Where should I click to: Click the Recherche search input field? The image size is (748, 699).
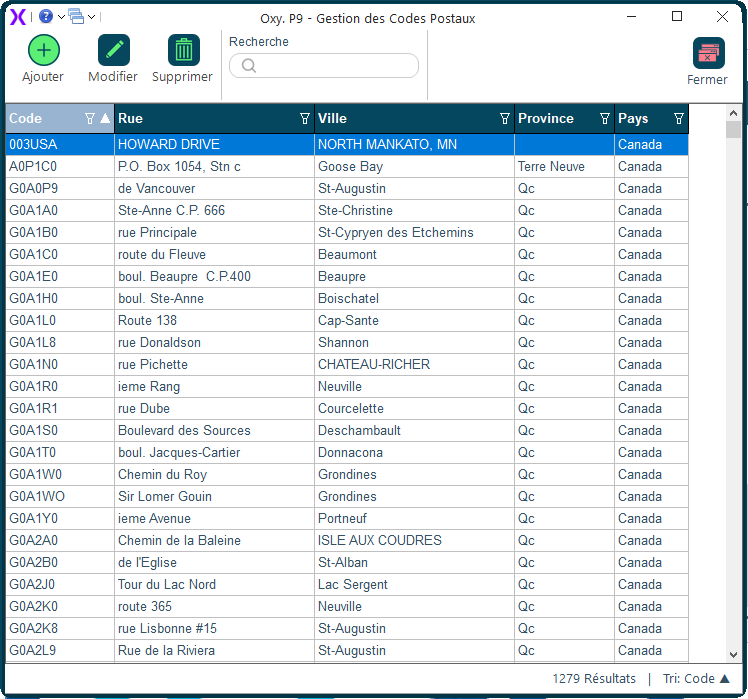click(324, 65)
